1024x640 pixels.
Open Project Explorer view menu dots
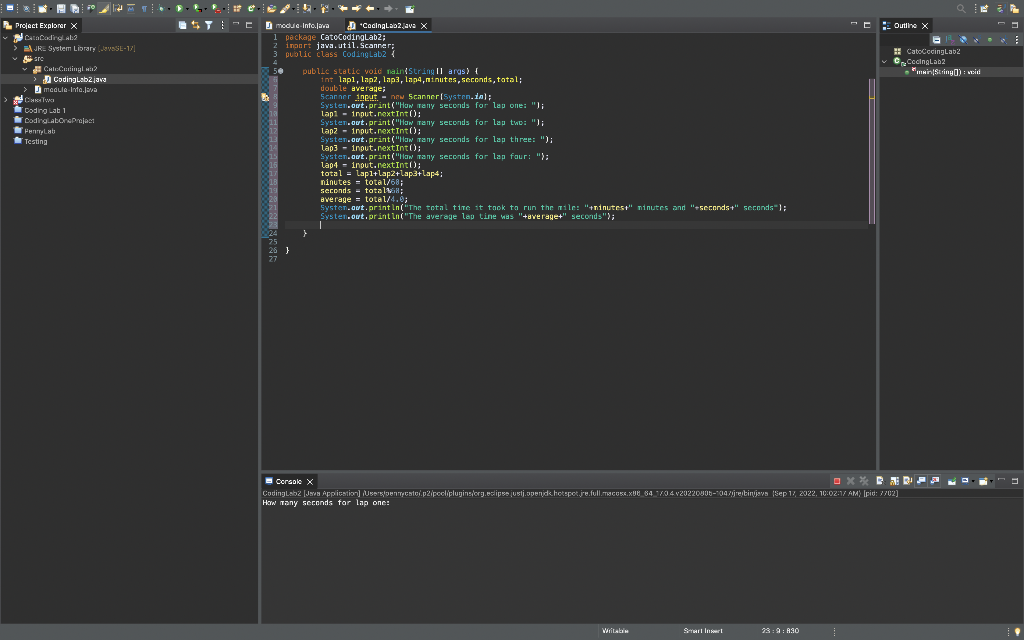tap(222, 25)
